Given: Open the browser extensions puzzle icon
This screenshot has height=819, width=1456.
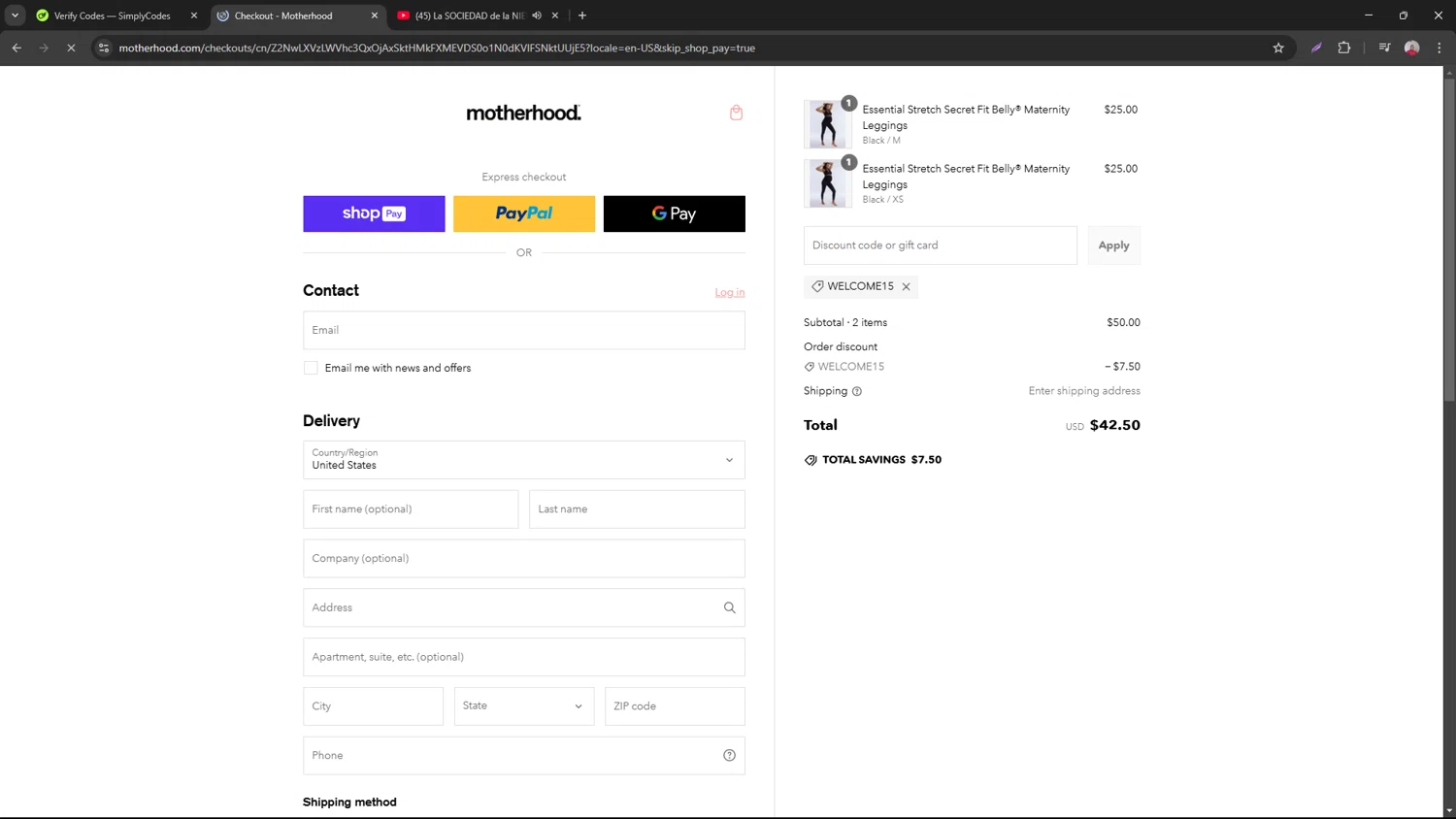Looking at the screenshot, I should [1344, 48].
